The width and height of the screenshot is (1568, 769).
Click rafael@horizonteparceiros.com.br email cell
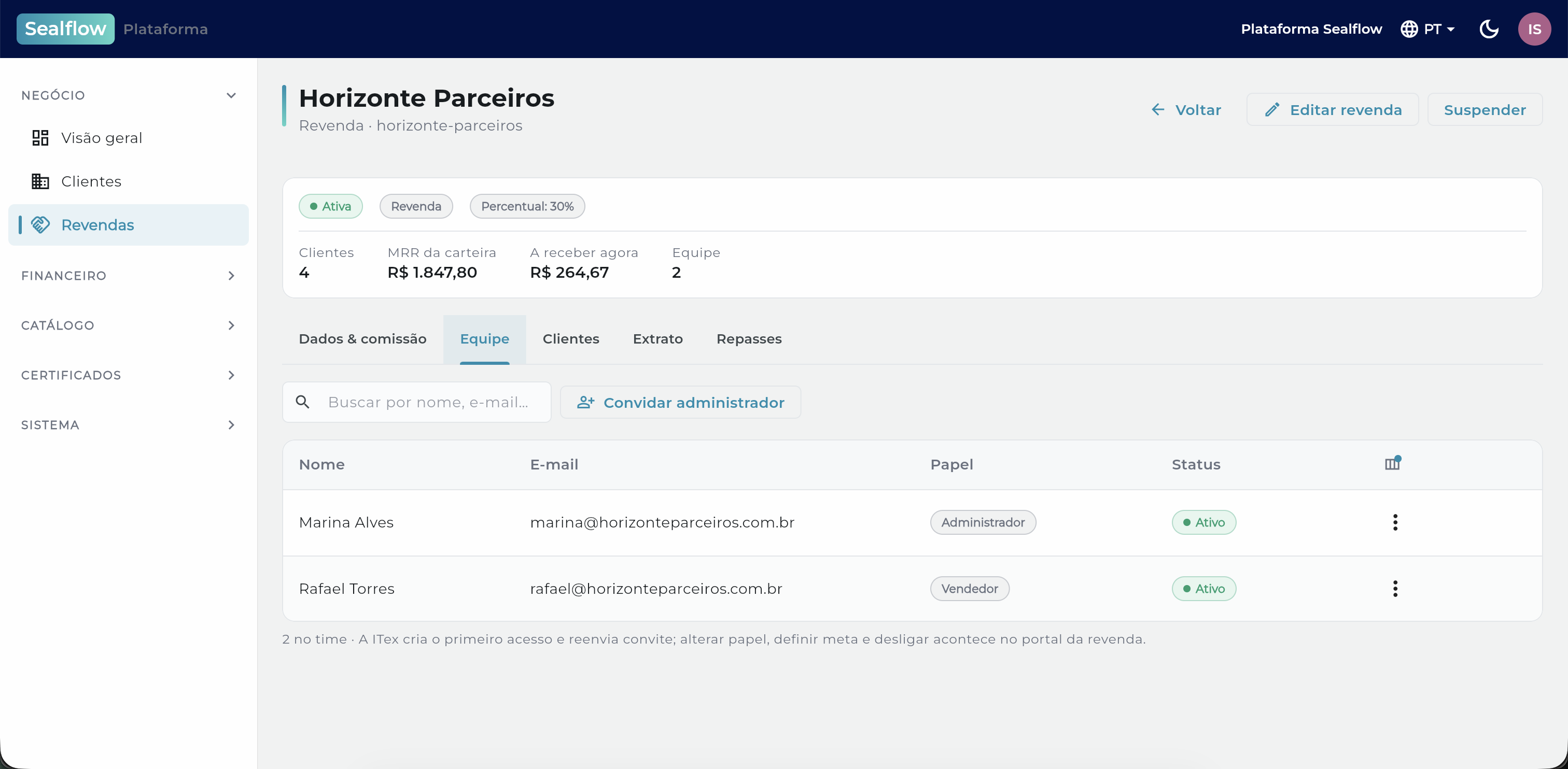coord(655,588)
